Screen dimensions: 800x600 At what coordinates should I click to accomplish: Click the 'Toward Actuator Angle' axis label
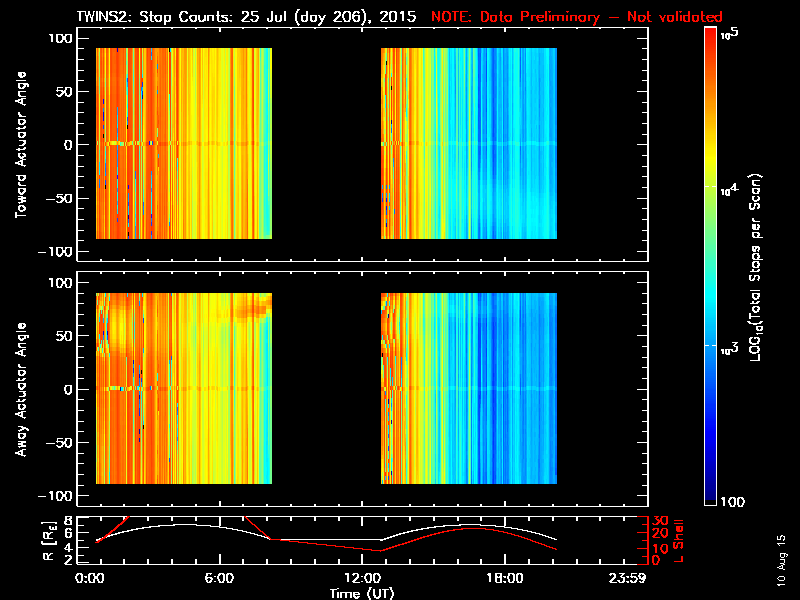[19, 145]
